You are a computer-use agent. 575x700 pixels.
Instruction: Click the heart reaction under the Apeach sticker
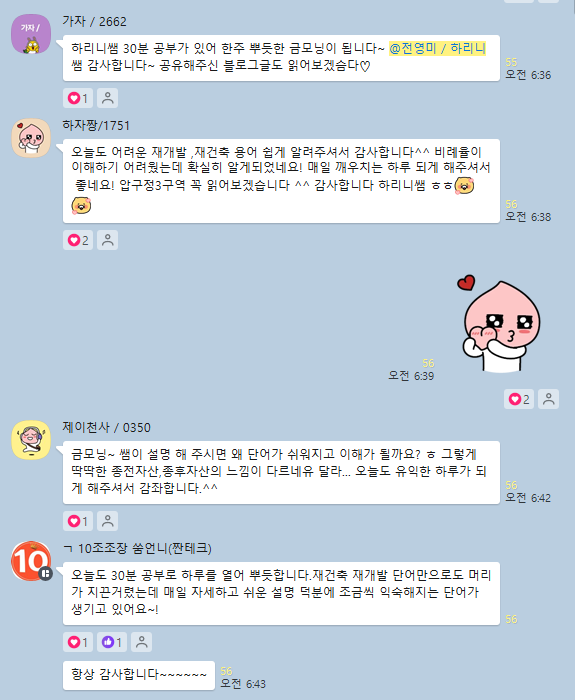519,399
